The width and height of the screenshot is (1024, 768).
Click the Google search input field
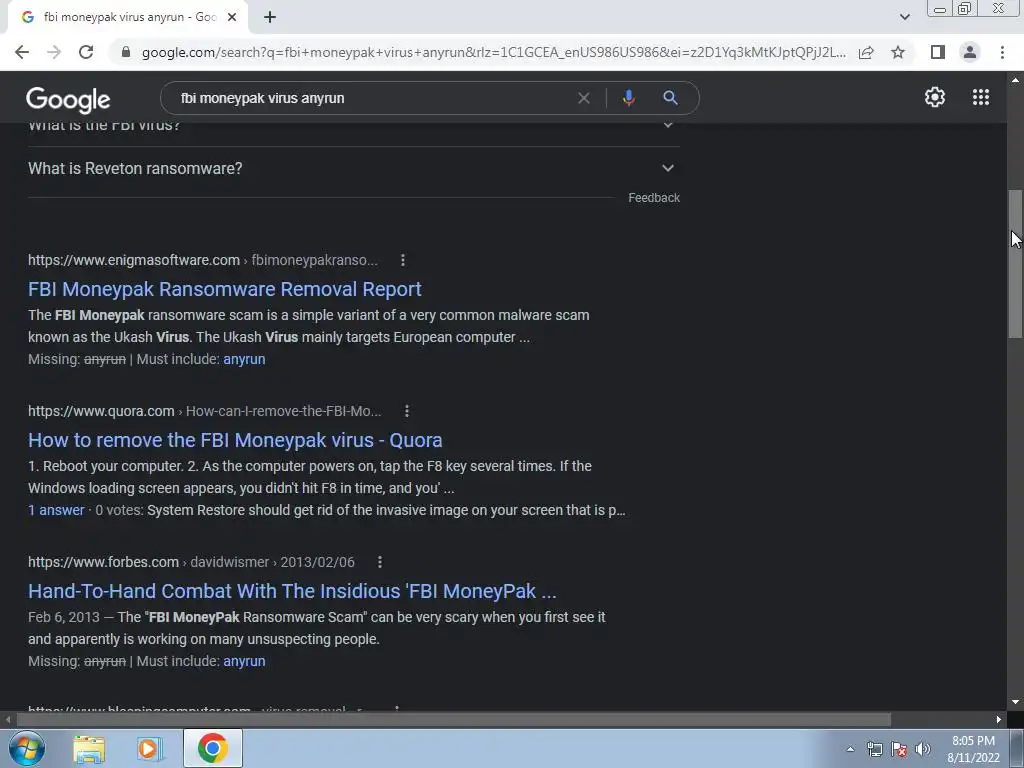[372, 98]
